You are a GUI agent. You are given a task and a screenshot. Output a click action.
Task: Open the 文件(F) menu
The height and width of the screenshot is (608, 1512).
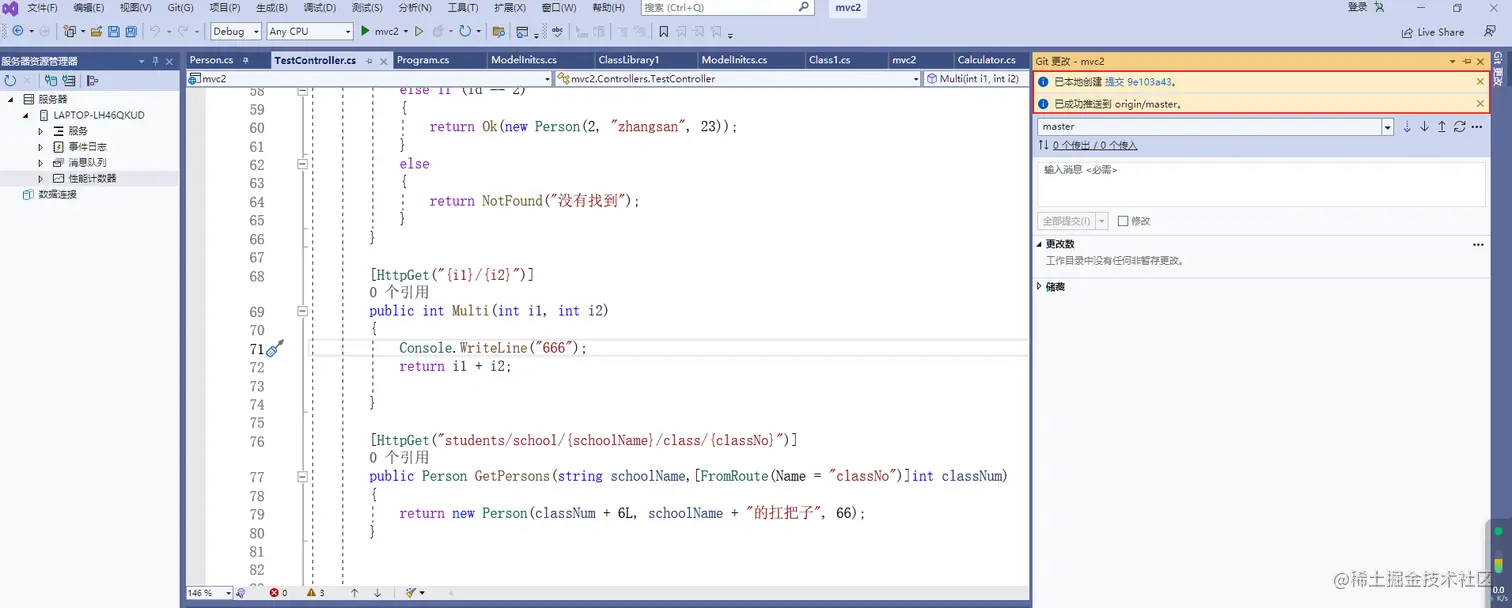[x=42, y=8]
